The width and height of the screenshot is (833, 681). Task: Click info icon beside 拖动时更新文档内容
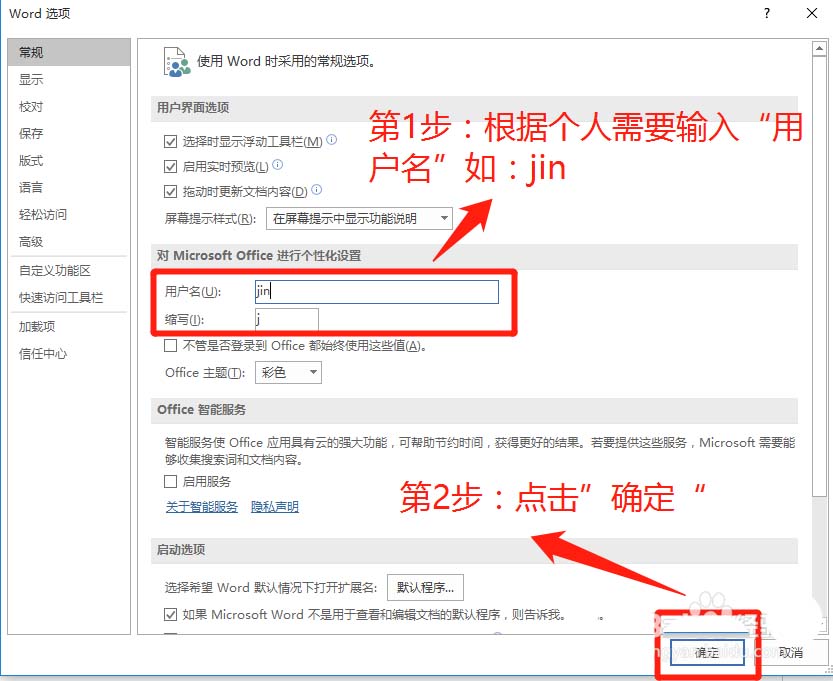pos(317,190)
